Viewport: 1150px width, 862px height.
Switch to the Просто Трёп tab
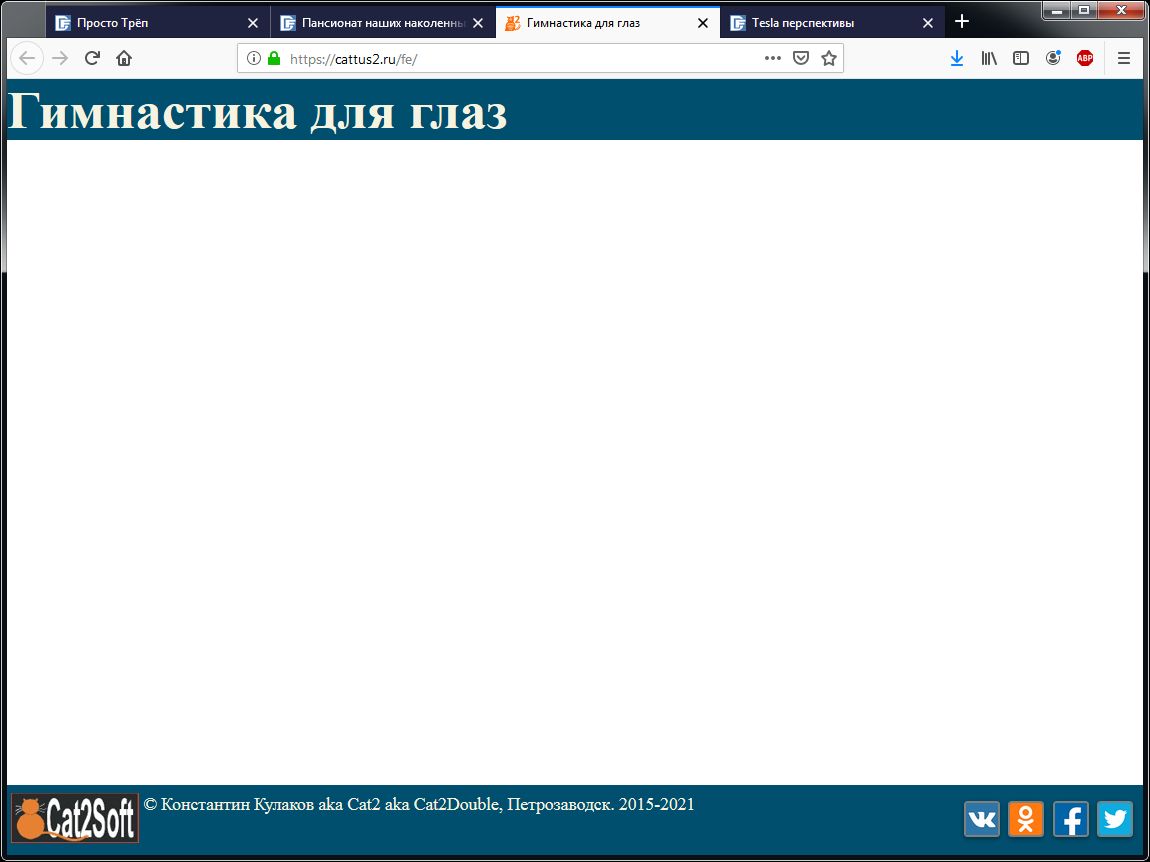pos(158,23)
